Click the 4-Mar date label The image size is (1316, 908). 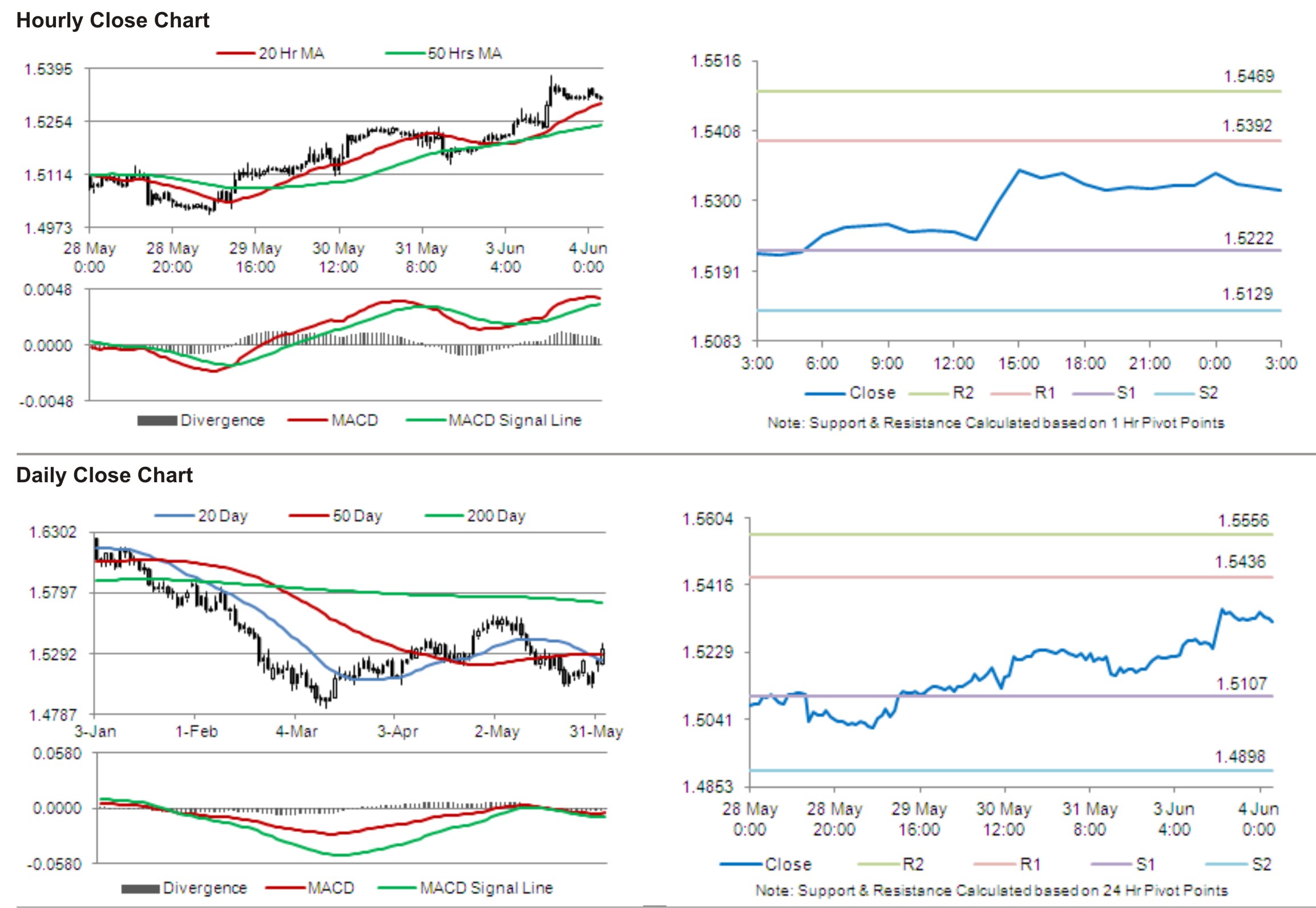296,732
